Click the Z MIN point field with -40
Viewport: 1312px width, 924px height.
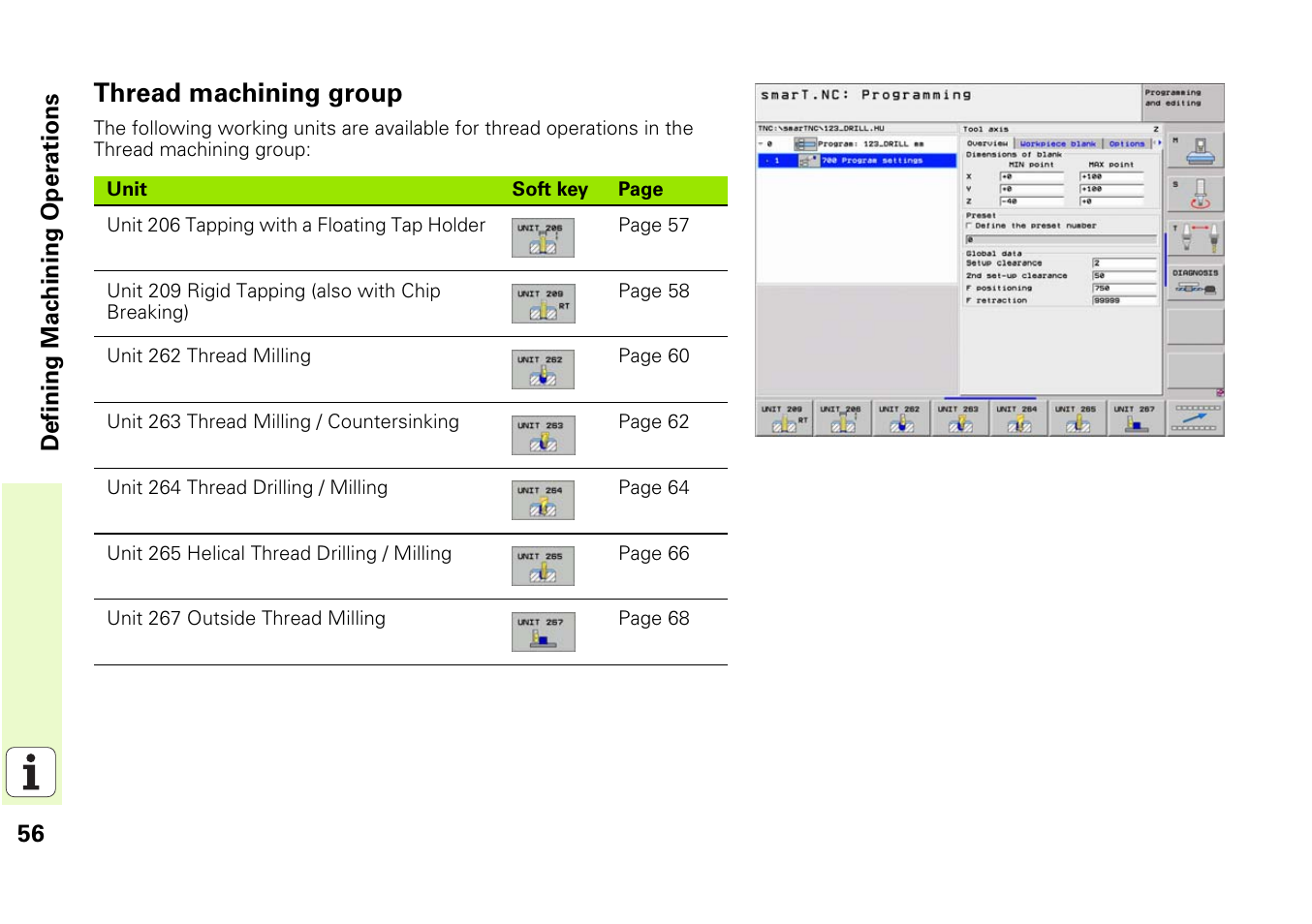click(1031, 202)
